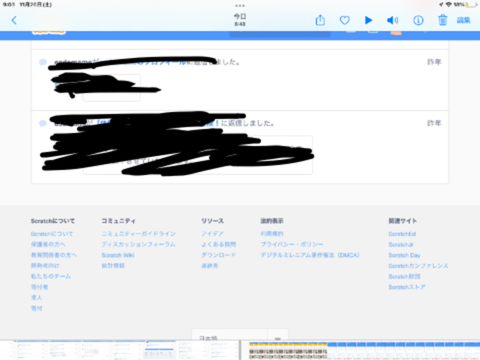Click the ScratchEd link
Image resolution: width=480 pixels, height=360 pixels.
(402, 234)
